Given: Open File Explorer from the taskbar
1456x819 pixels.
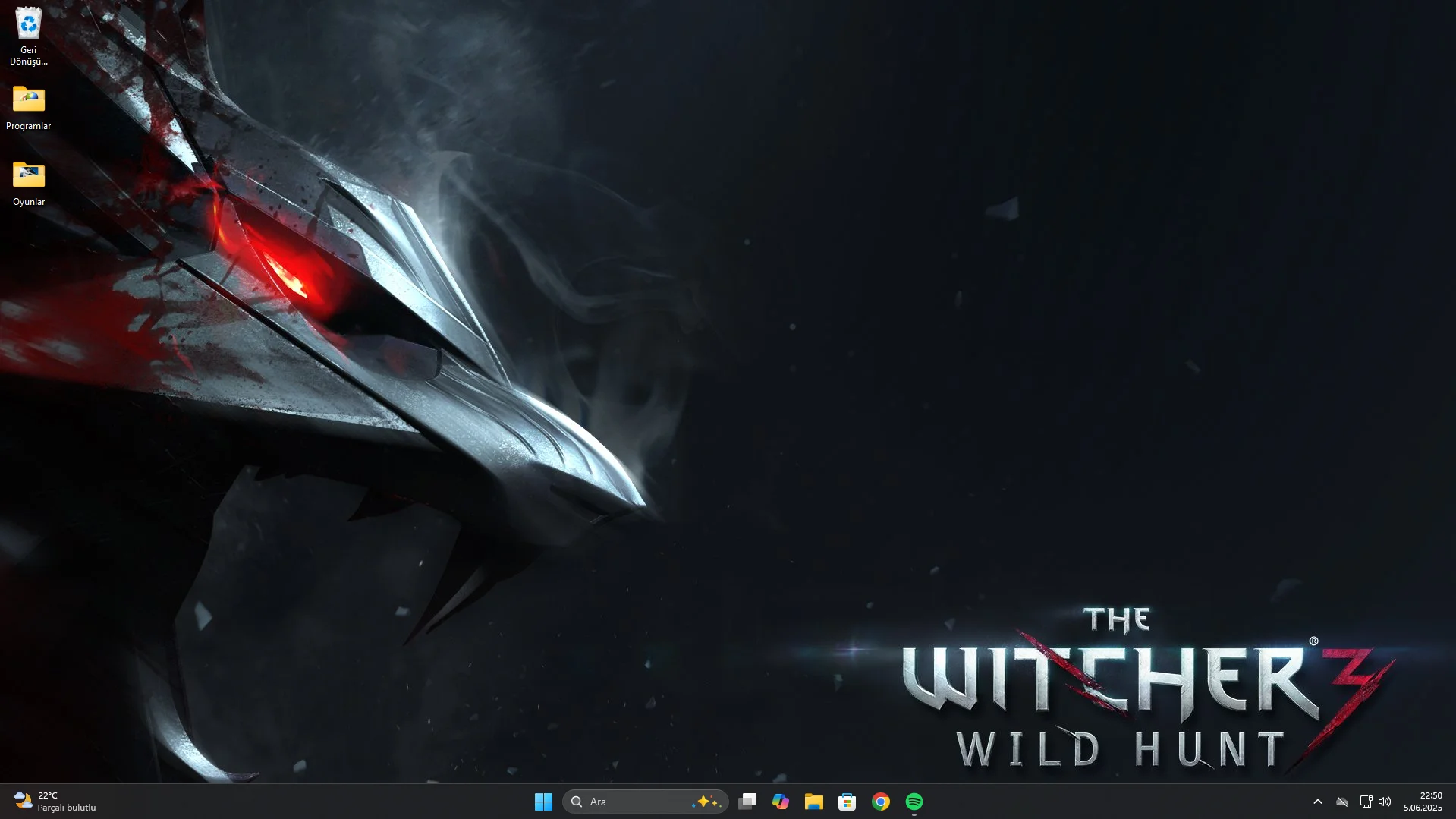Looking at the screenshot, I should click(x=814, y=802).
